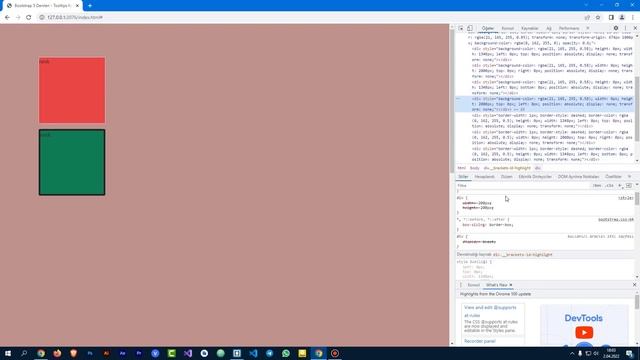Go back in browser
The height and width of the screenshot is (360, 640).
point(7,17)
